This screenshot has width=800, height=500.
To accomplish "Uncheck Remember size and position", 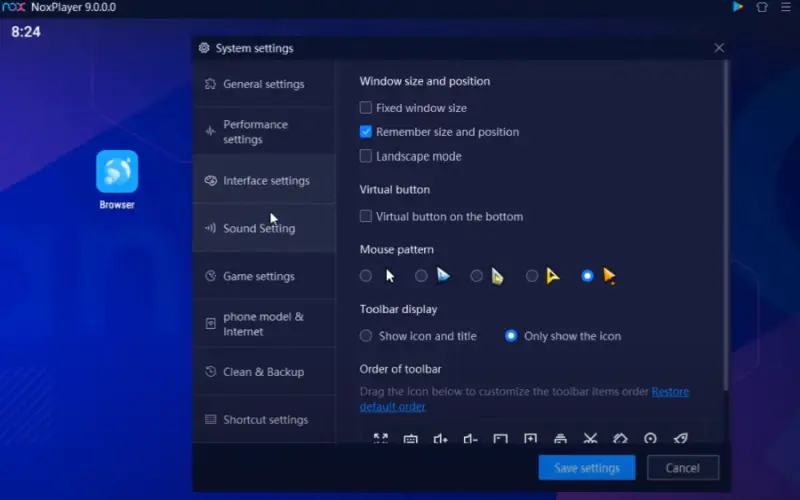I will click(365, 132).
